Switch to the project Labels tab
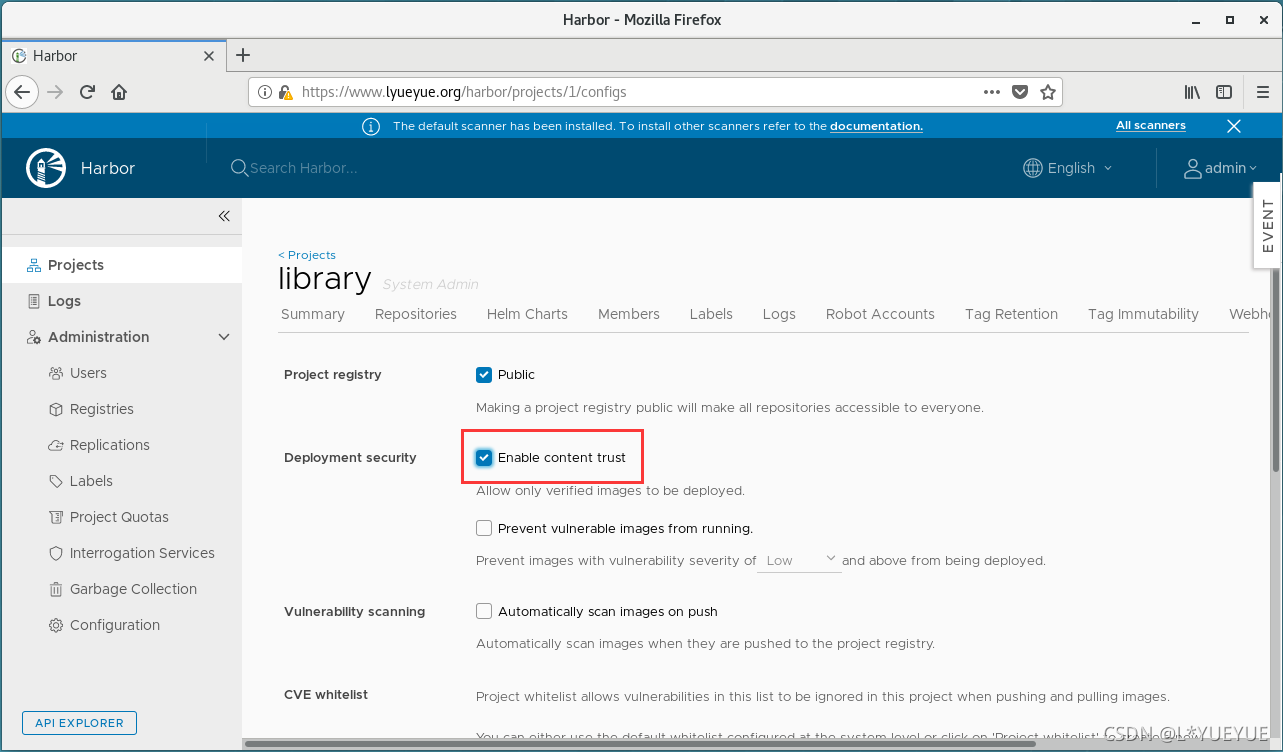This screenshot has width=1283, height=752. 711,314
